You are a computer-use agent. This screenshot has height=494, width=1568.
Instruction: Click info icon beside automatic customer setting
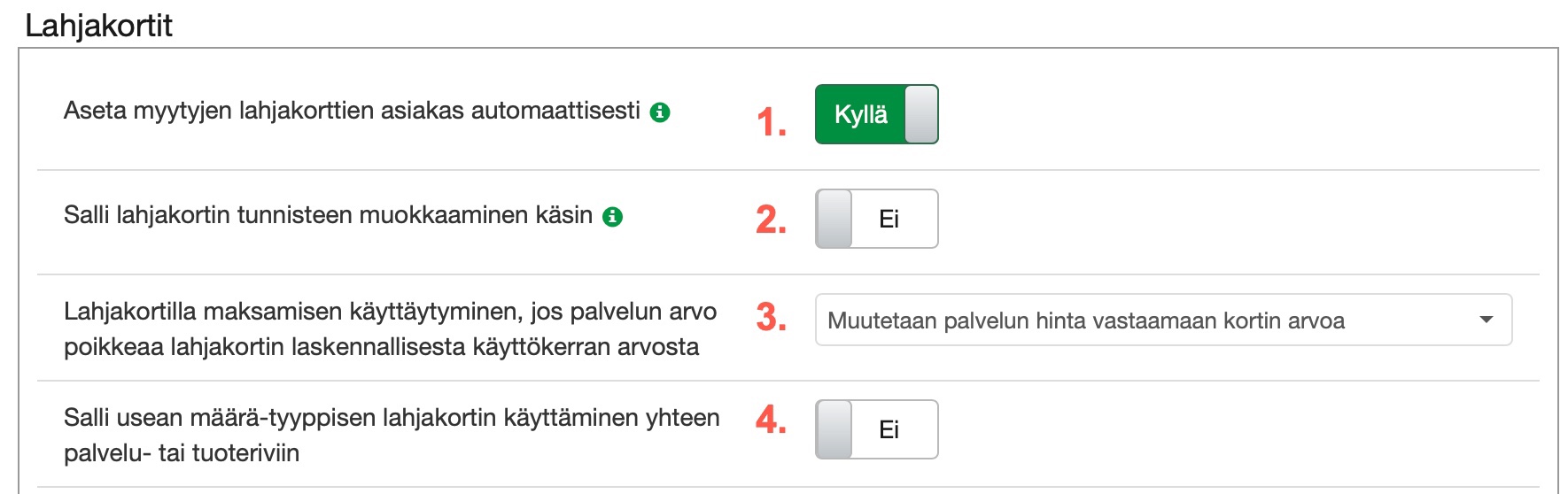[660, 112]
